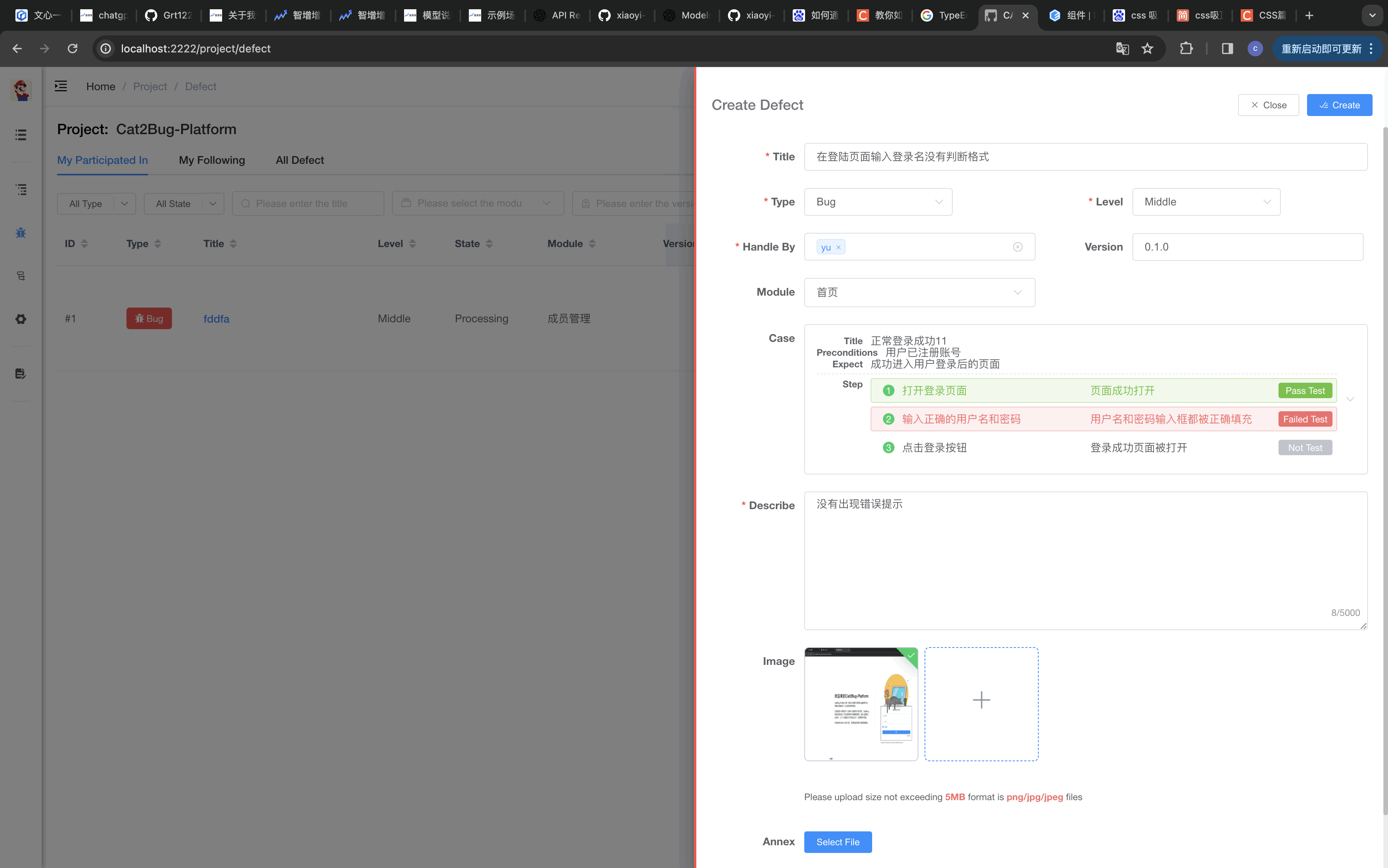Open the Level dropdown showing Middle
Screen dimensions: 1388x868
[1206, 202]
